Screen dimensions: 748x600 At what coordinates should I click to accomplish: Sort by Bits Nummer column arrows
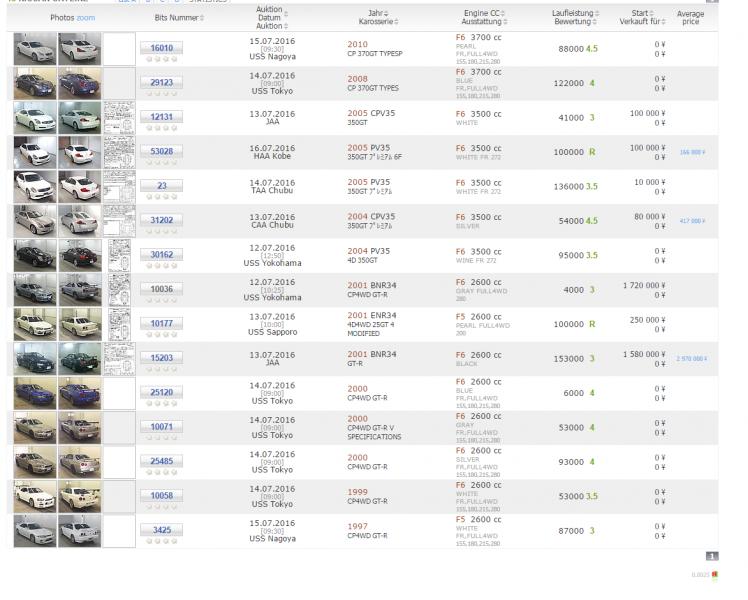pyautogui.click(x=202, y=18)
